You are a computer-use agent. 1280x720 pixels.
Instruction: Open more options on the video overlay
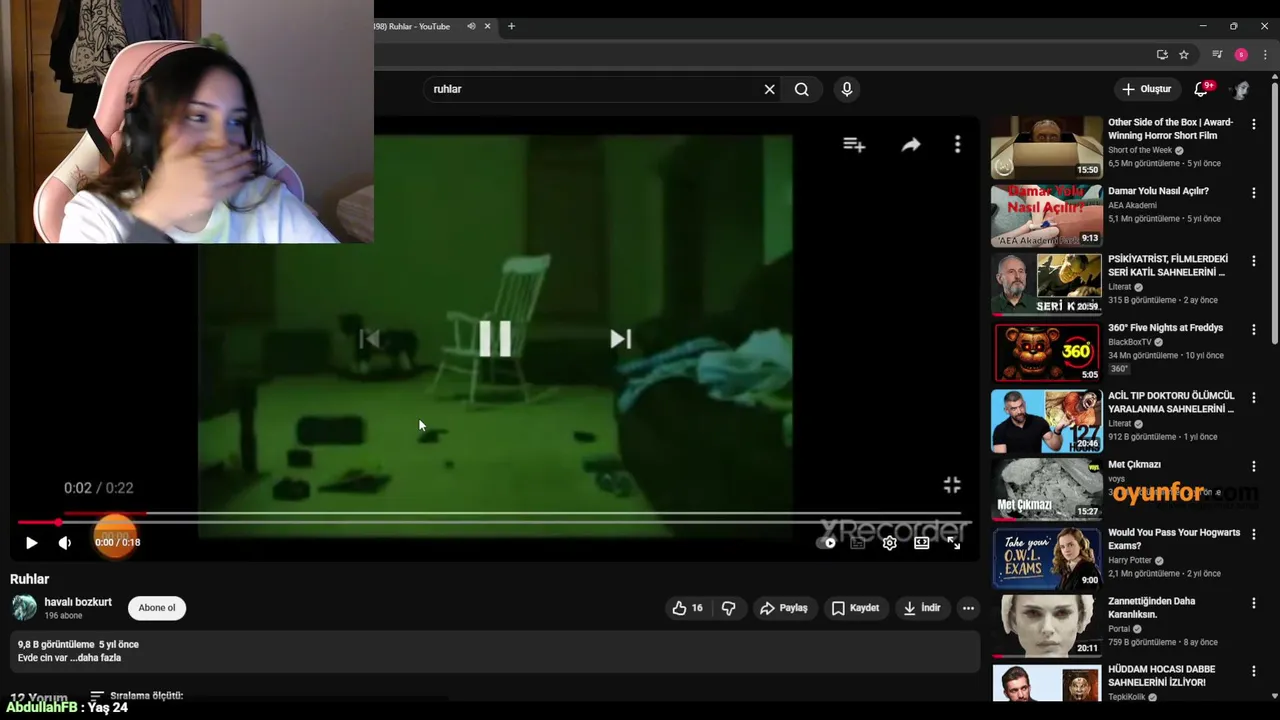click(x=957, y=145)
